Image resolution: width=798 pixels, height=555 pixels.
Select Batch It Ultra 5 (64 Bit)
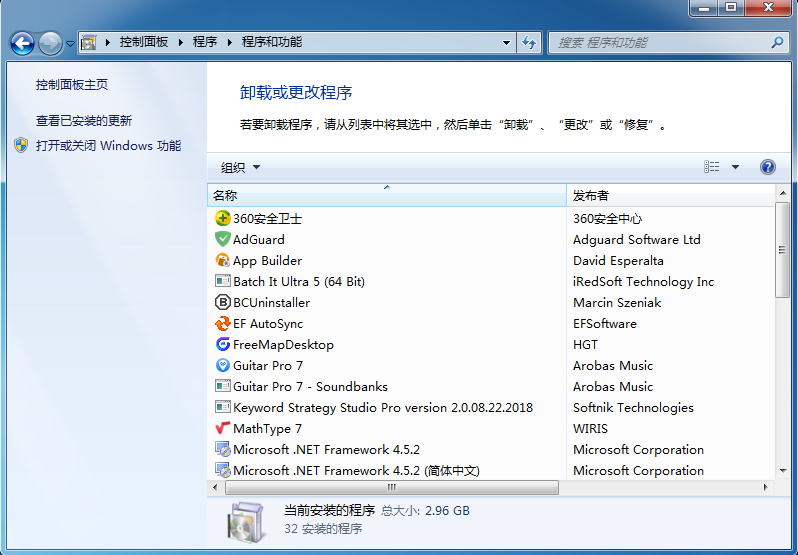299,281
